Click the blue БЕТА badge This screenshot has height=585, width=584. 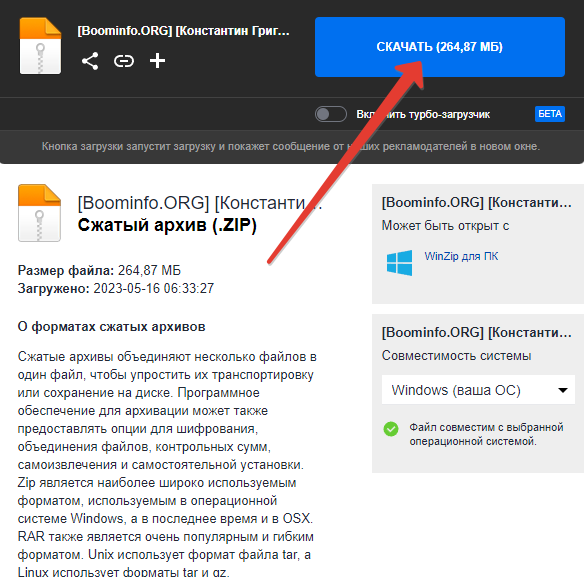point(550,114)
